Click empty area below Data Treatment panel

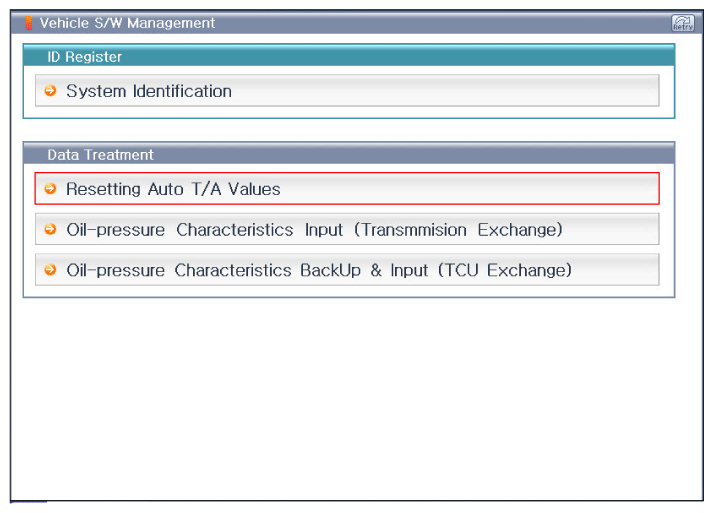click(x=349, y=396)
